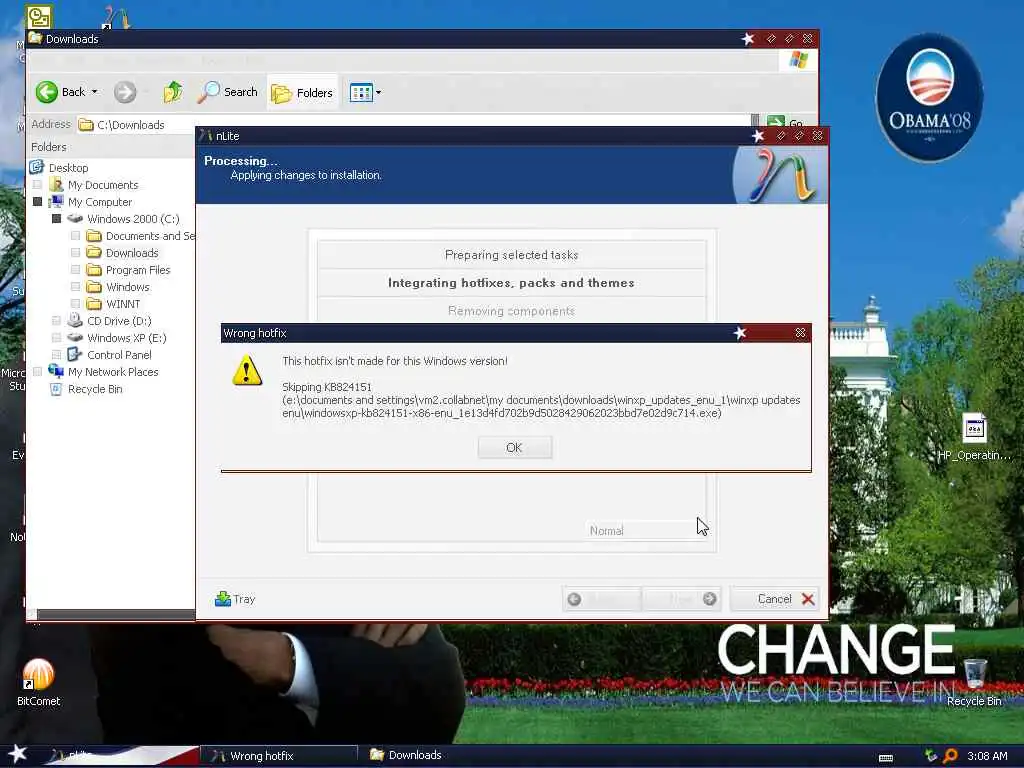Click Cancel in the nLite window
Viewport: 1024px width, 768px height.
click(775, 599)
